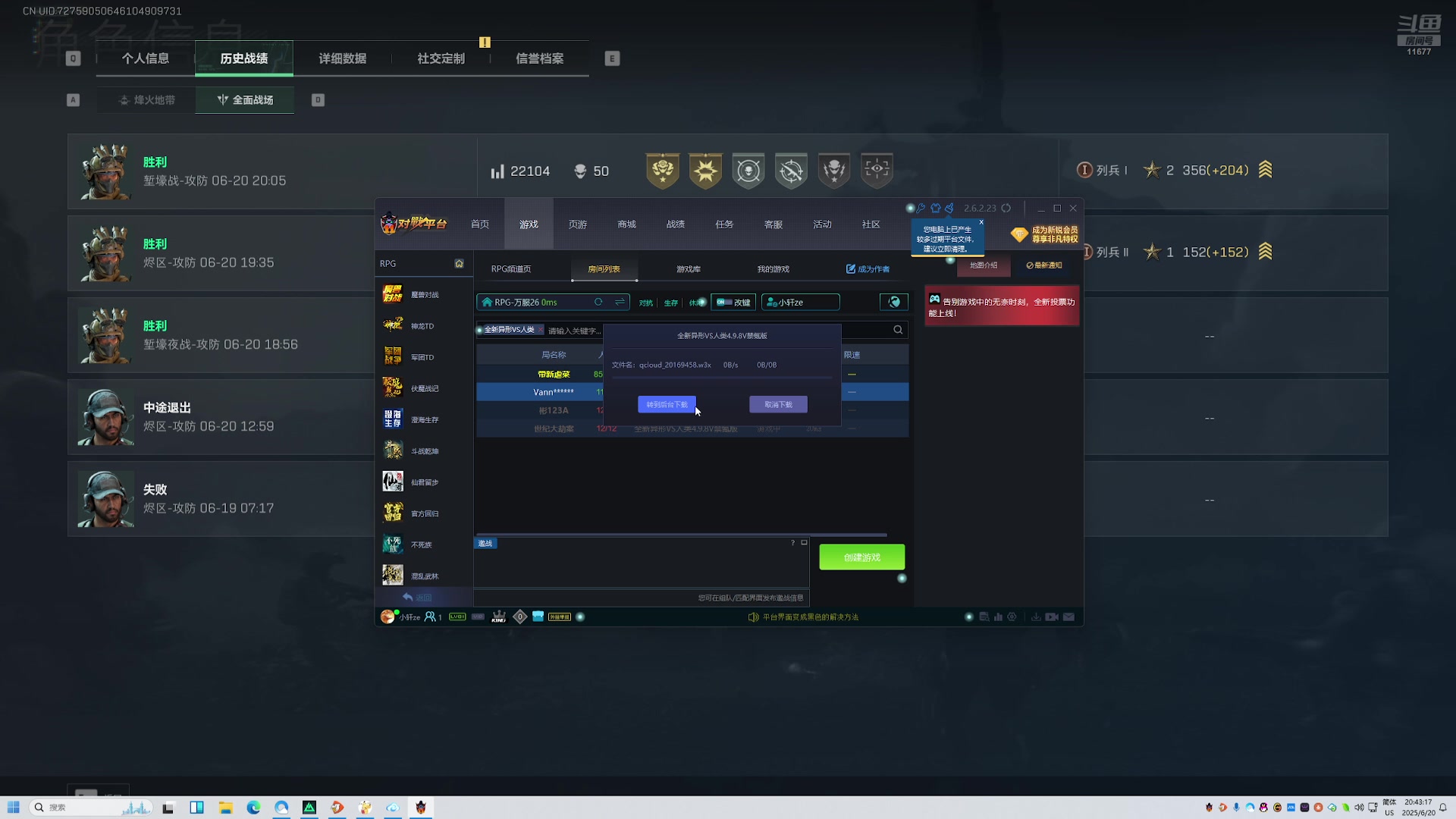Click the switch server arrows icon
The width and height of the screenshot is (1456, 819).
pos(620,302)
